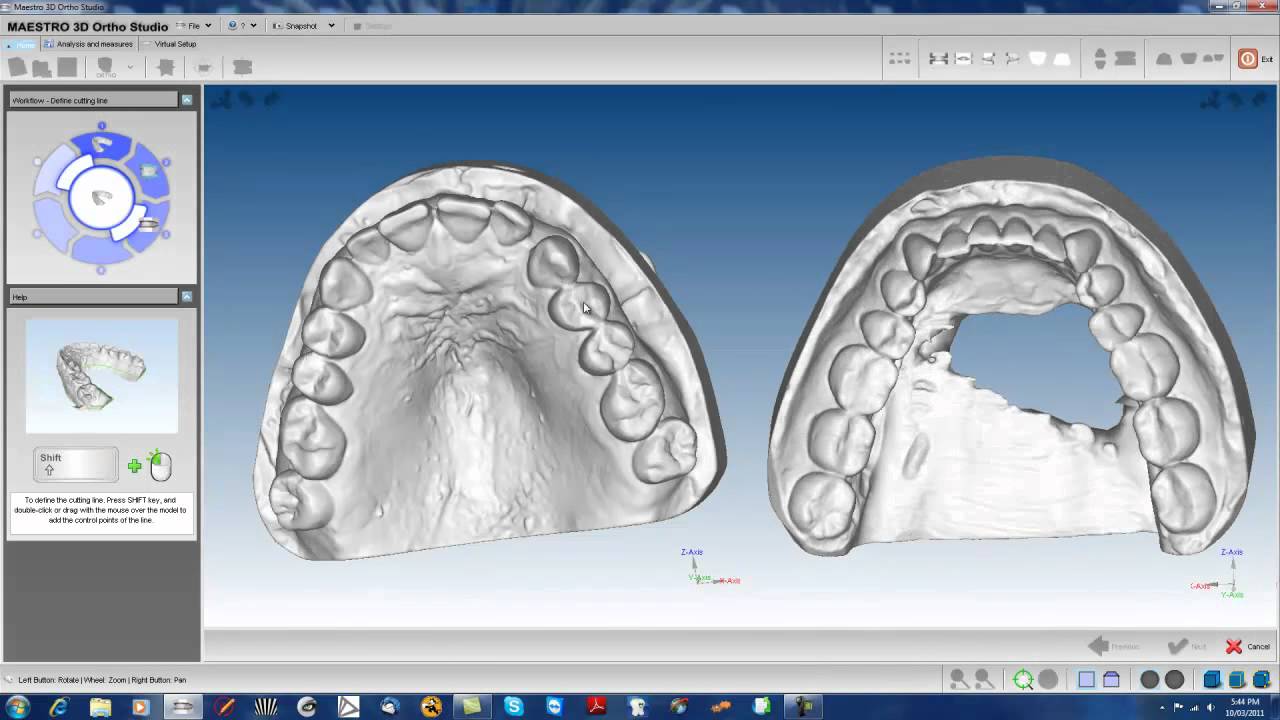Show only the lower model icon
Image resolution: width=1280 pixels, height=720 pixels.
coord(1189,59)
